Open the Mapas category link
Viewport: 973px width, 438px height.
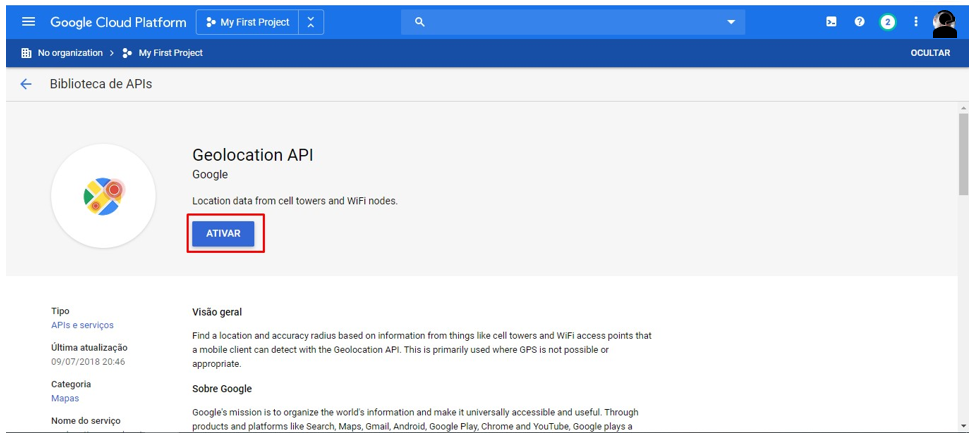point(65,398)
